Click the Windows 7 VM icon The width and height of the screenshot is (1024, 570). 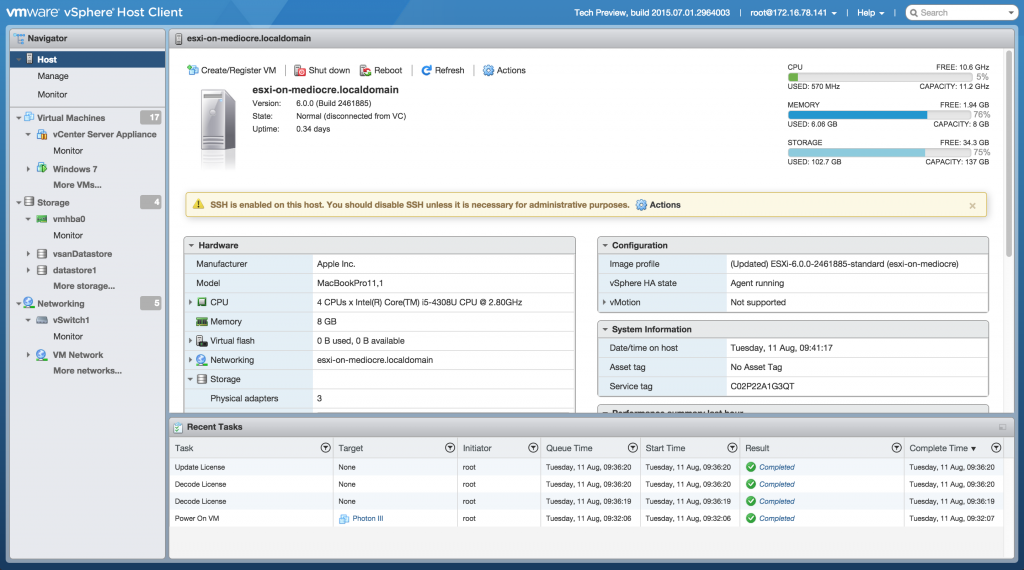pos(42,168)
